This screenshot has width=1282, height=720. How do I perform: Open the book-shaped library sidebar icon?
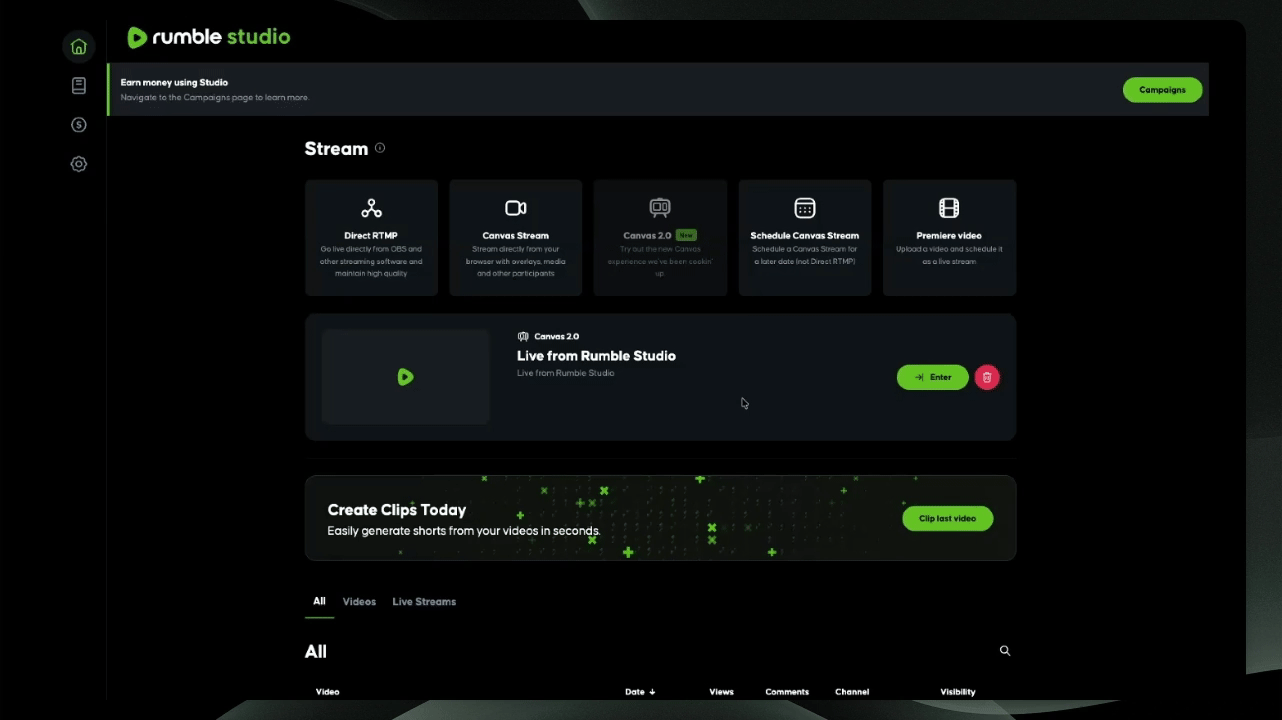79,86
